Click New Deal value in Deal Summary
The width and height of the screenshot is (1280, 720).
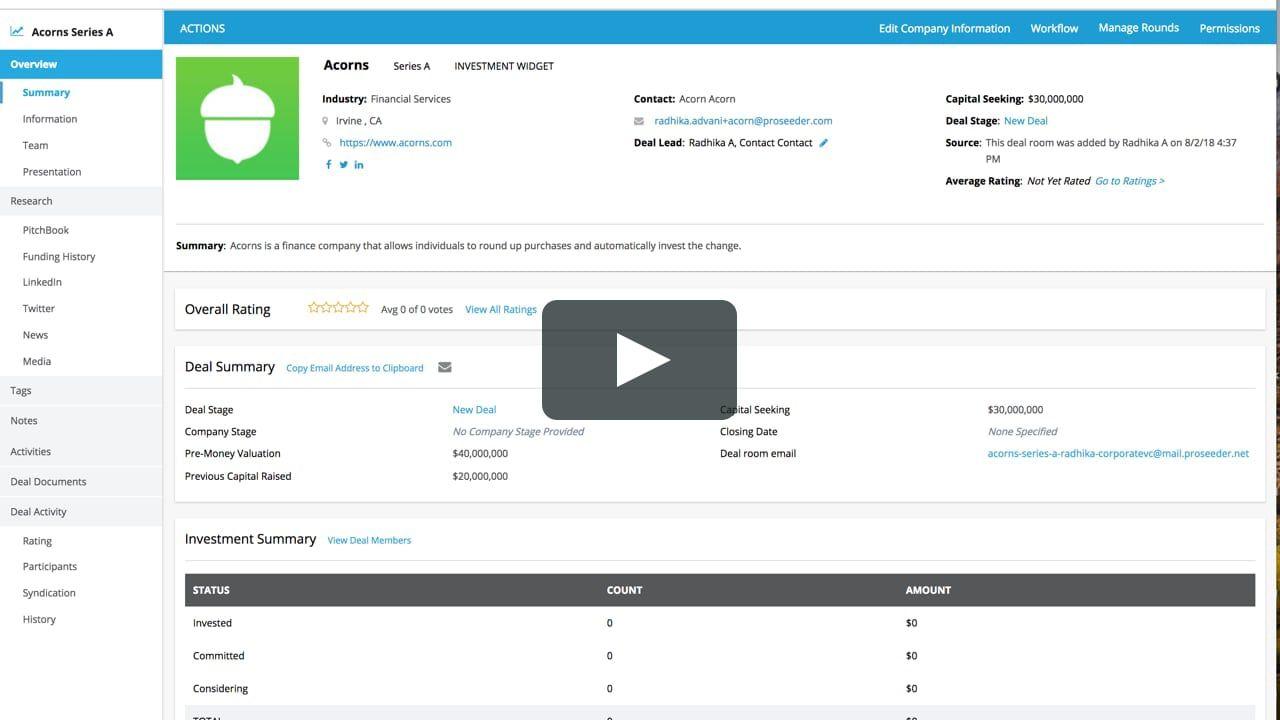point(474,410)
